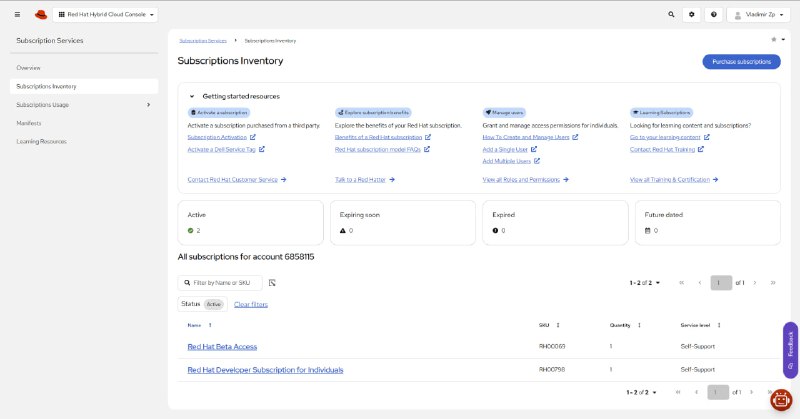The width and height of the screenshot is (800, 419).
Task: Click the Red Hat logo
Action: tap(41, 15)
